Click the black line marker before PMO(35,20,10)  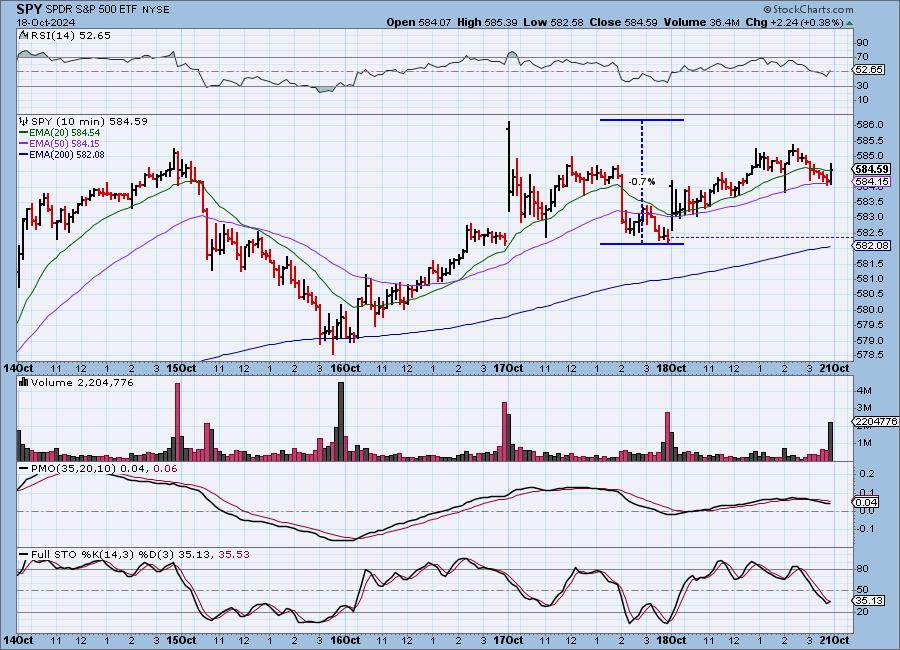pyautogui.click(x=24, y=469)
